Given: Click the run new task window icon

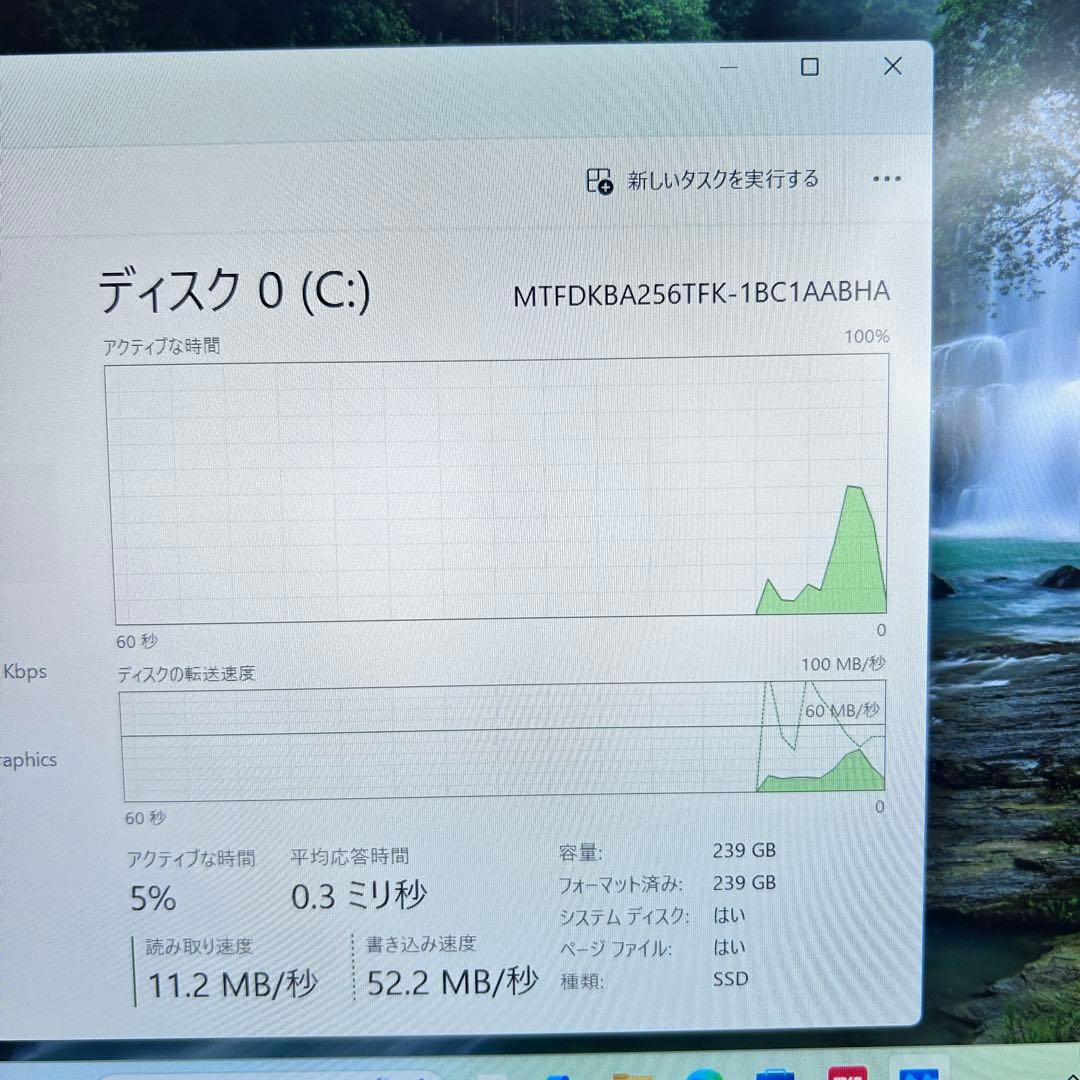Looking at the screenshot, I should 597,179.
